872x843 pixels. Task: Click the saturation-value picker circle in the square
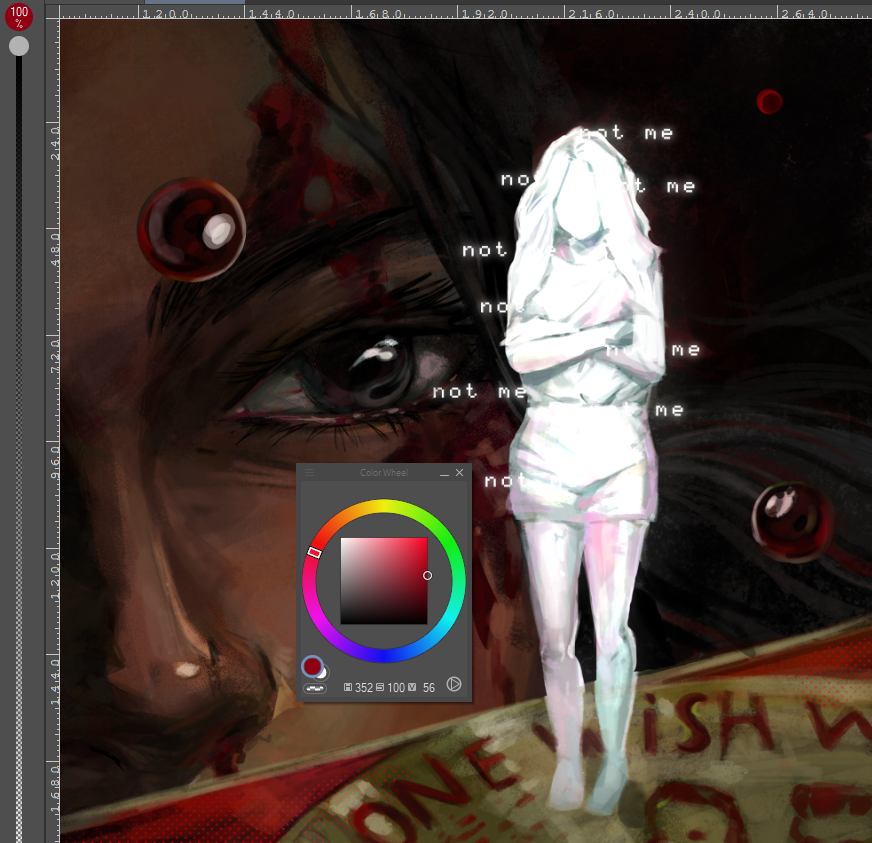click(x=427, y=576)
